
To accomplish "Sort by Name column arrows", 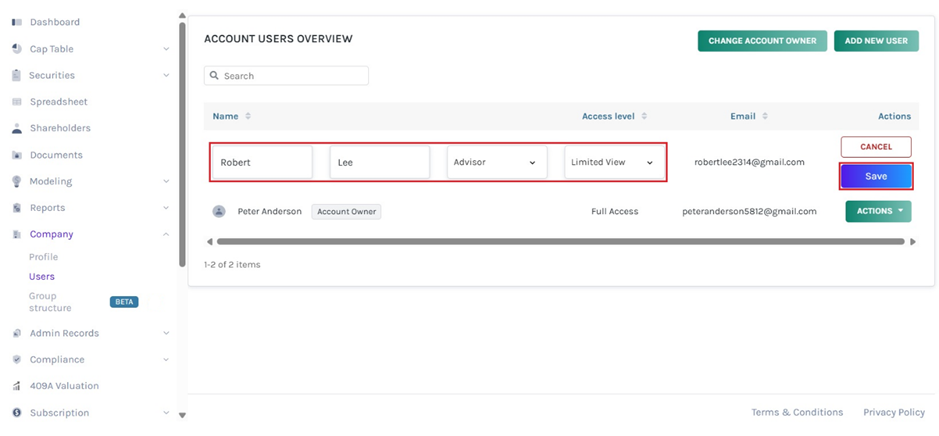I will (248, 116).
